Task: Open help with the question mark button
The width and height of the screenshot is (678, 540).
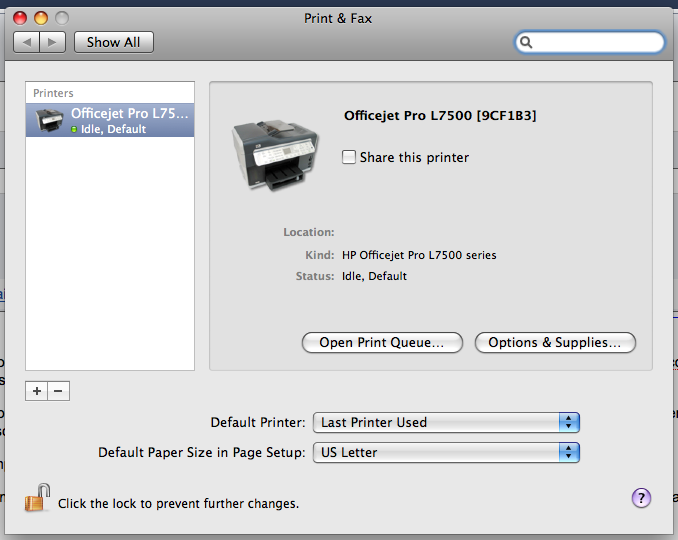Action: (642, 498)
